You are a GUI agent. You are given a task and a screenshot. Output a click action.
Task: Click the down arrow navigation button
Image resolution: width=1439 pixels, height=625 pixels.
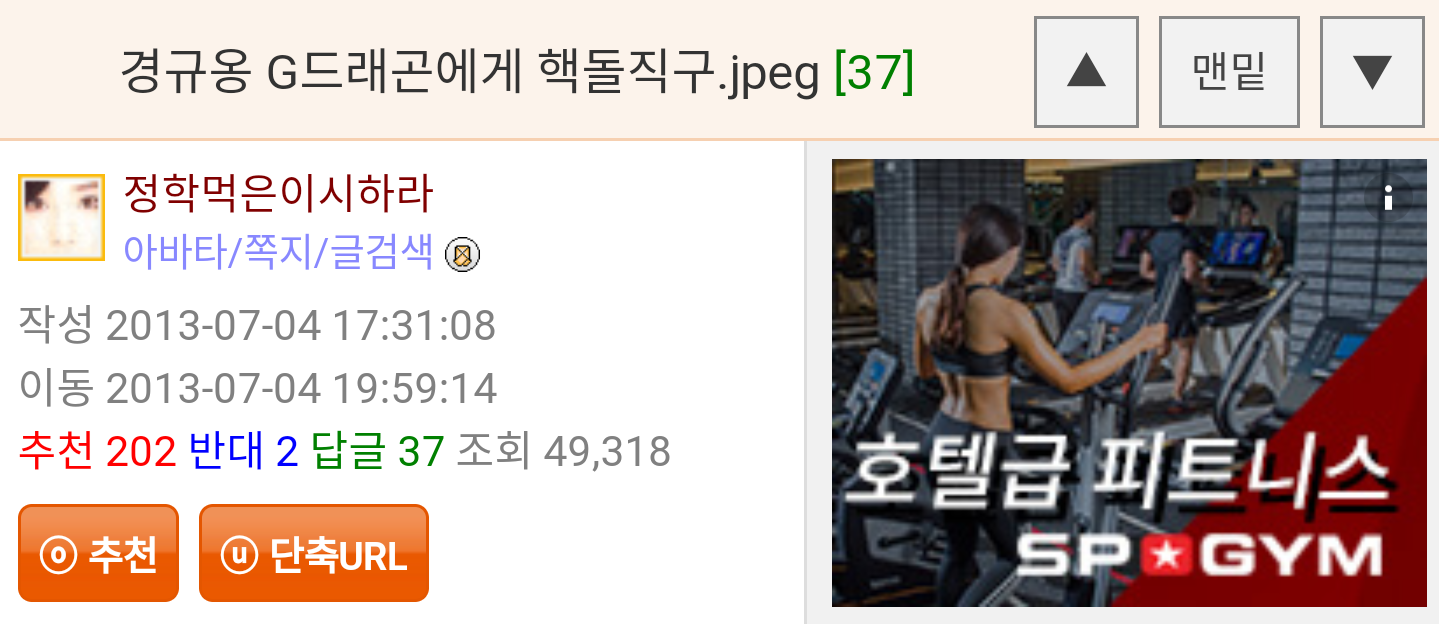tap(1372, 72)
